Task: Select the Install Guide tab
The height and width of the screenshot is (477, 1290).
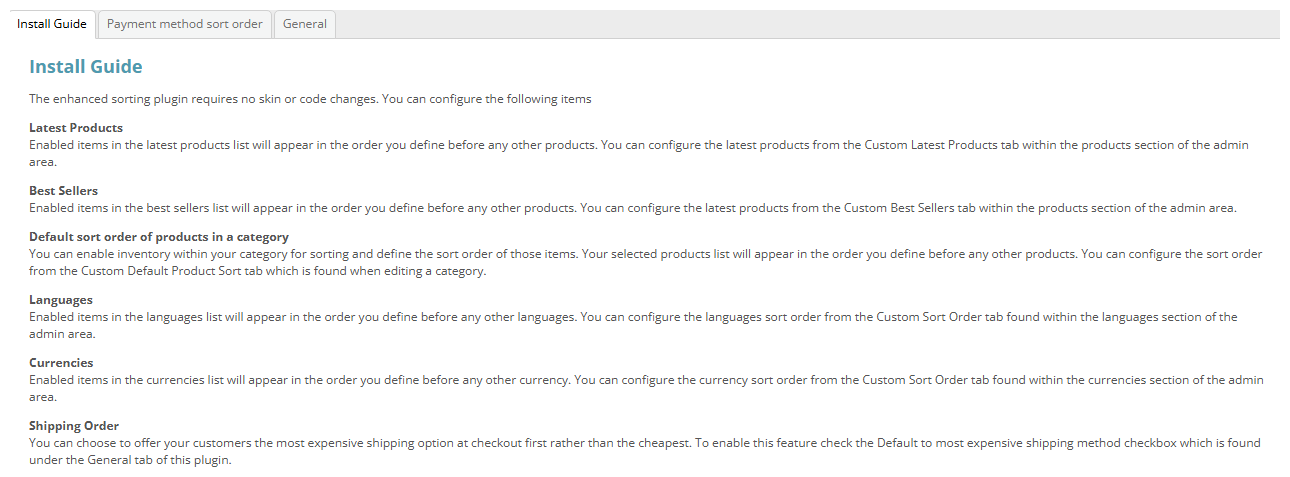Action: [52, 24]
